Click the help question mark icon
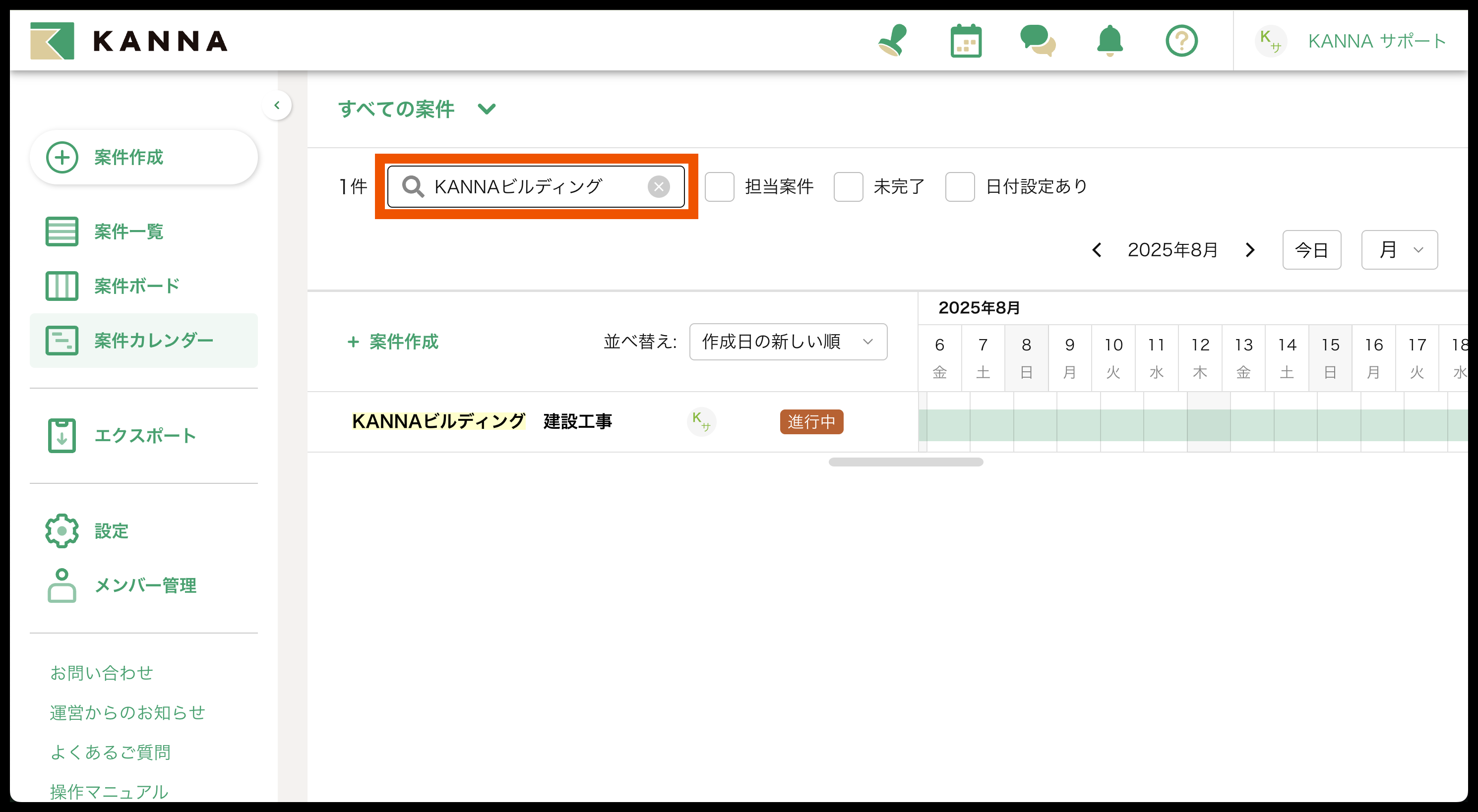 [1181, 41]
